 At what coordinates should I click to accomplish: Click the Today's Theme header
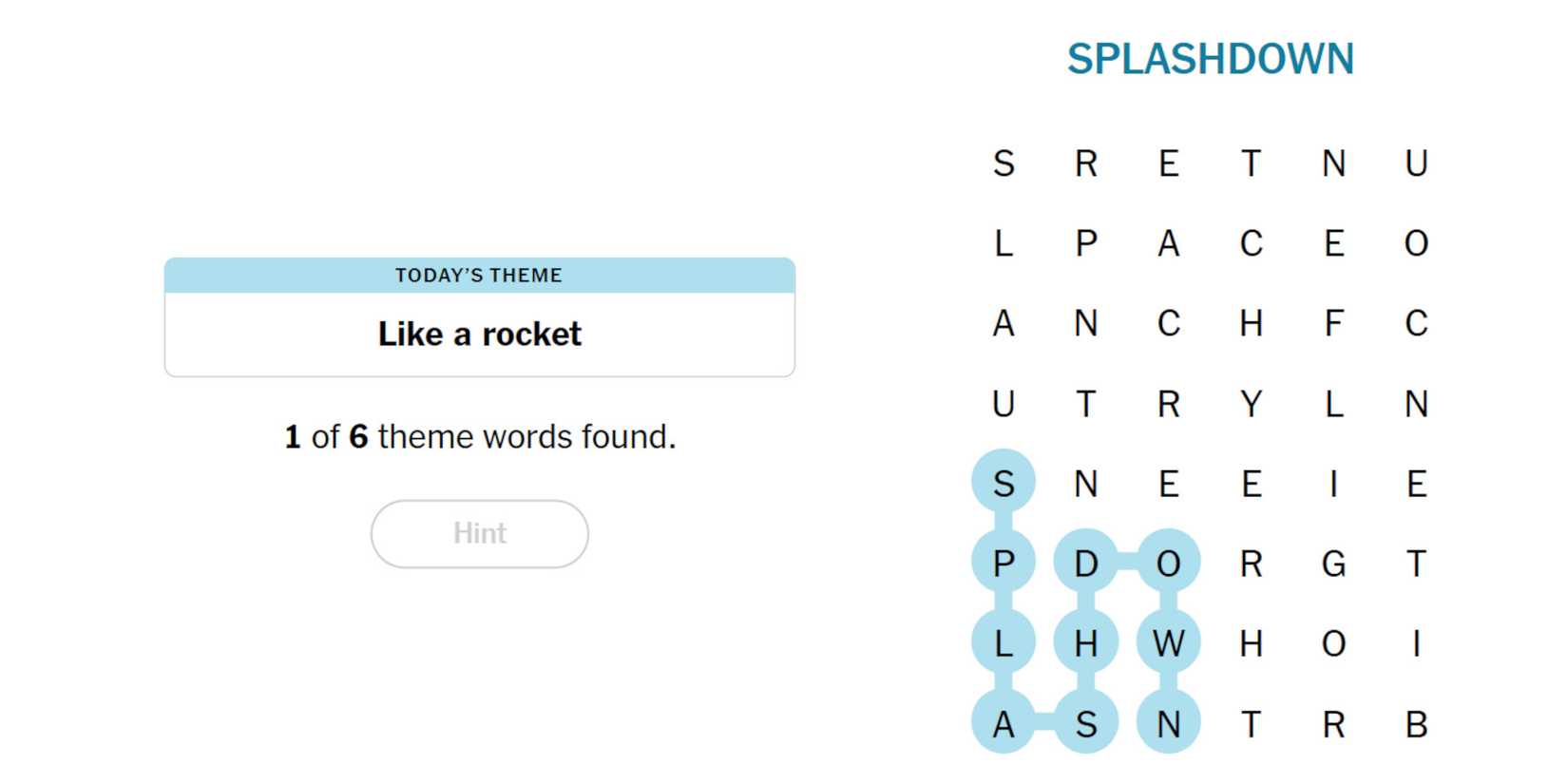tap(479, 276)
